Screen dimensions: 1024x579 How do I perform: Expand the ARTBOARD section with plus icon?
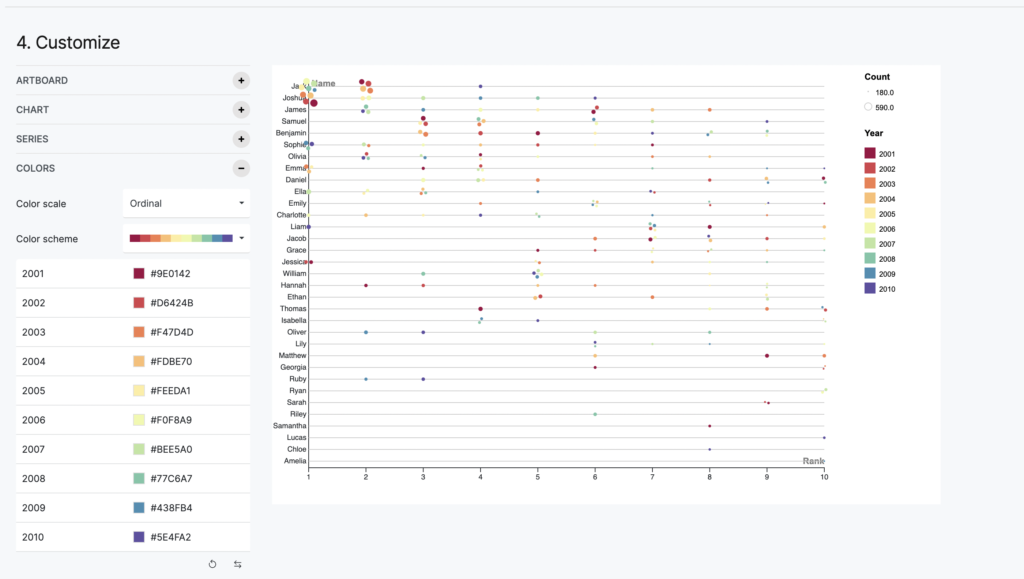click(x=241, y=80)
